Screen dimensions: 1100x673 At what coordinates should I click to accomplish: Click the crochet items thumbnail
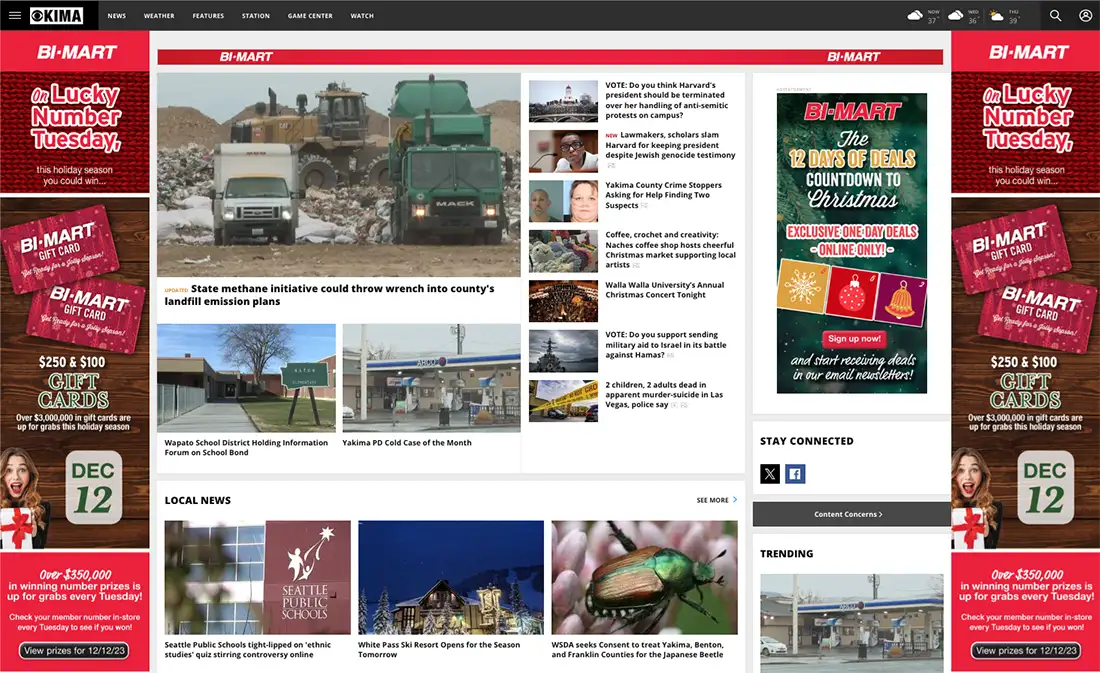pyautogui.click(x=563, y=251)
